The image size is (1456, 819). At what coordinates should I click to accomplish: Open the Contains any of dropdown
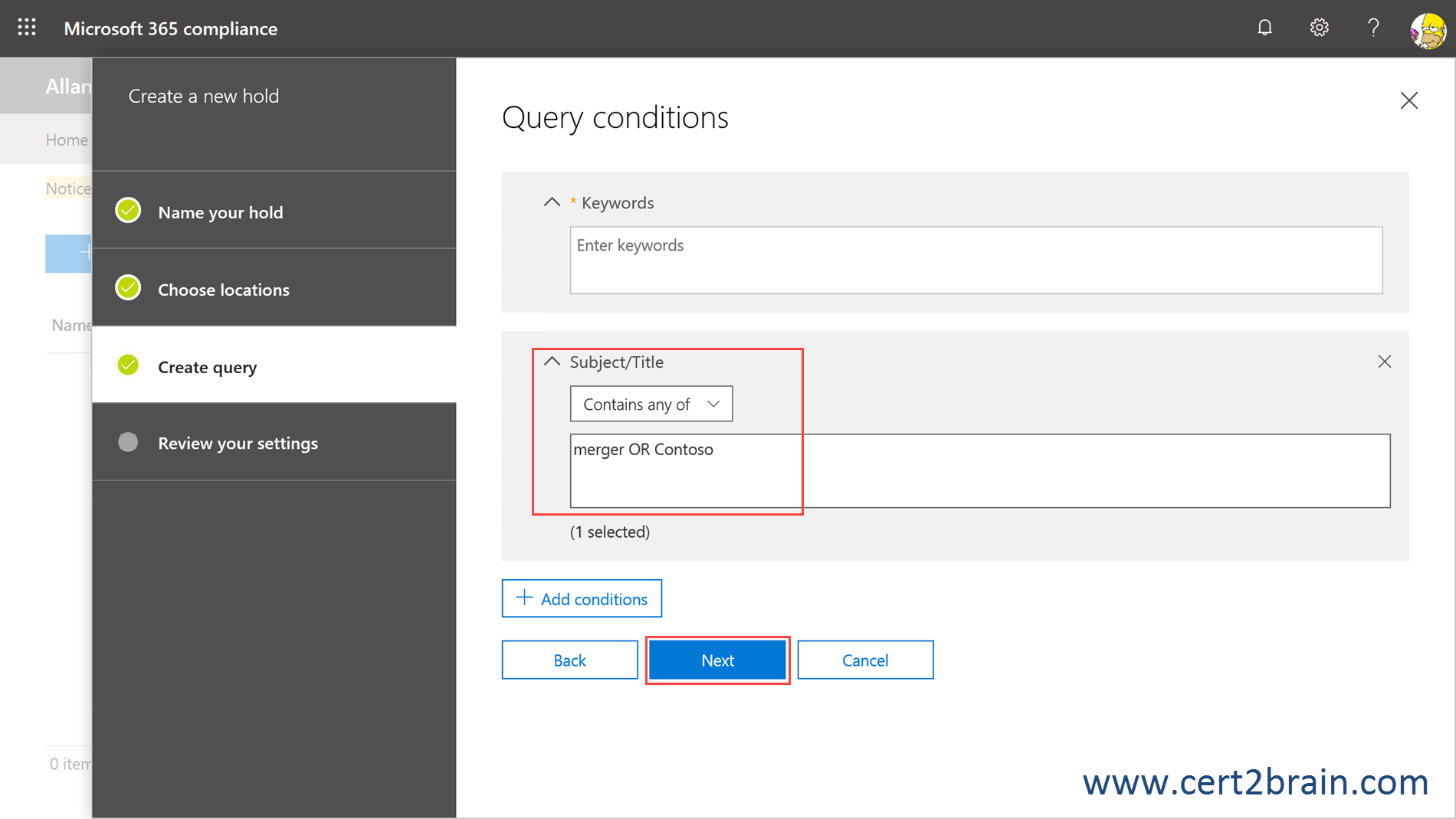pyautogui.click(x=651, y=404)
